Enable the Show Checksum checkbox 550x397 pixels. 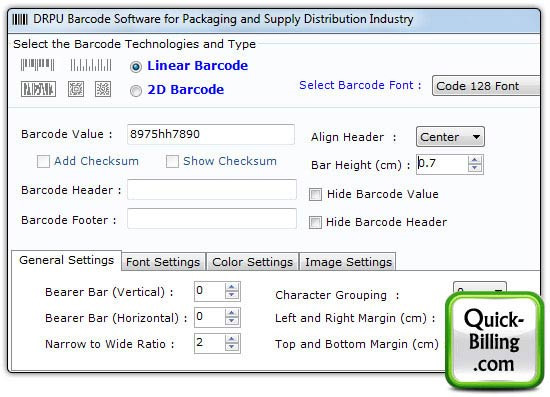click(x=172, y=162)
